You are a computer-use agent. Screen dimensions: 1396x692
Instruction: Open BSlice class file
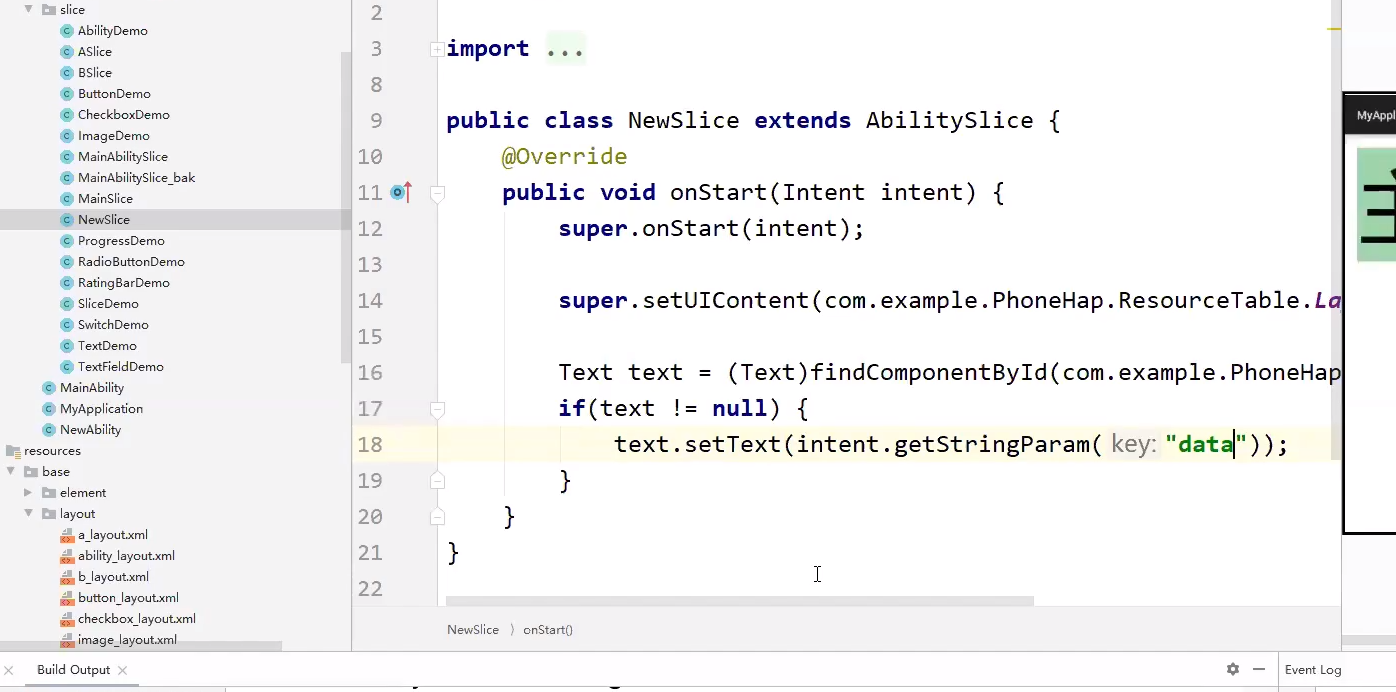pos(94,73)
